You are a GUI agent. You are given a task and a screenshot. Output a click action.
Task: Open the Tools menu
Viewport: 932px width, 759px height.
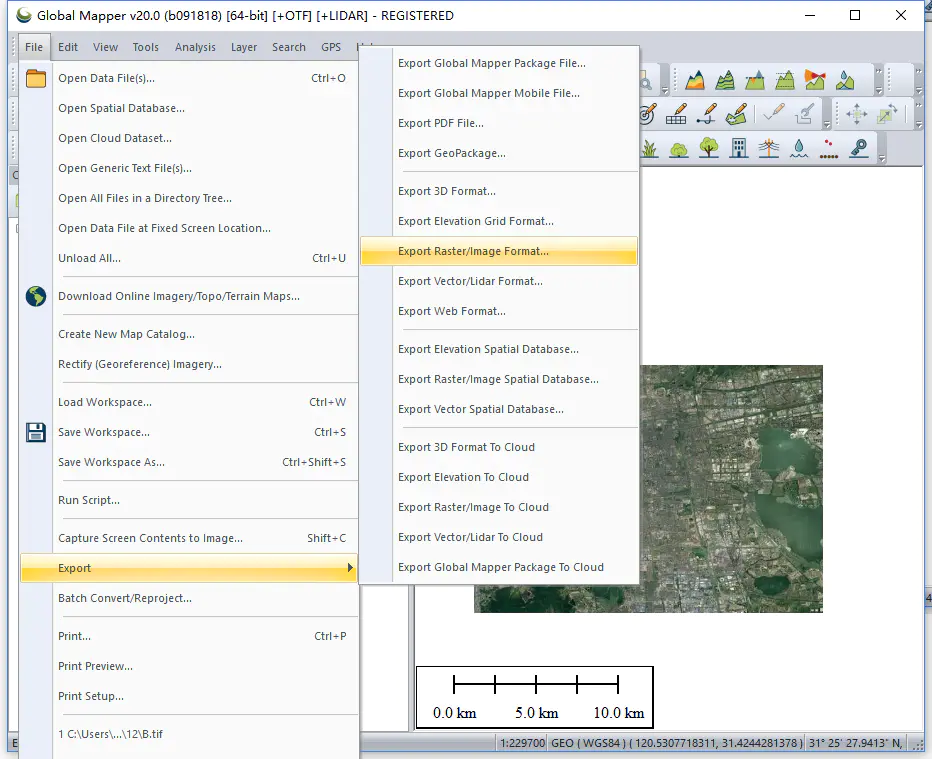[x=146, y=47]
